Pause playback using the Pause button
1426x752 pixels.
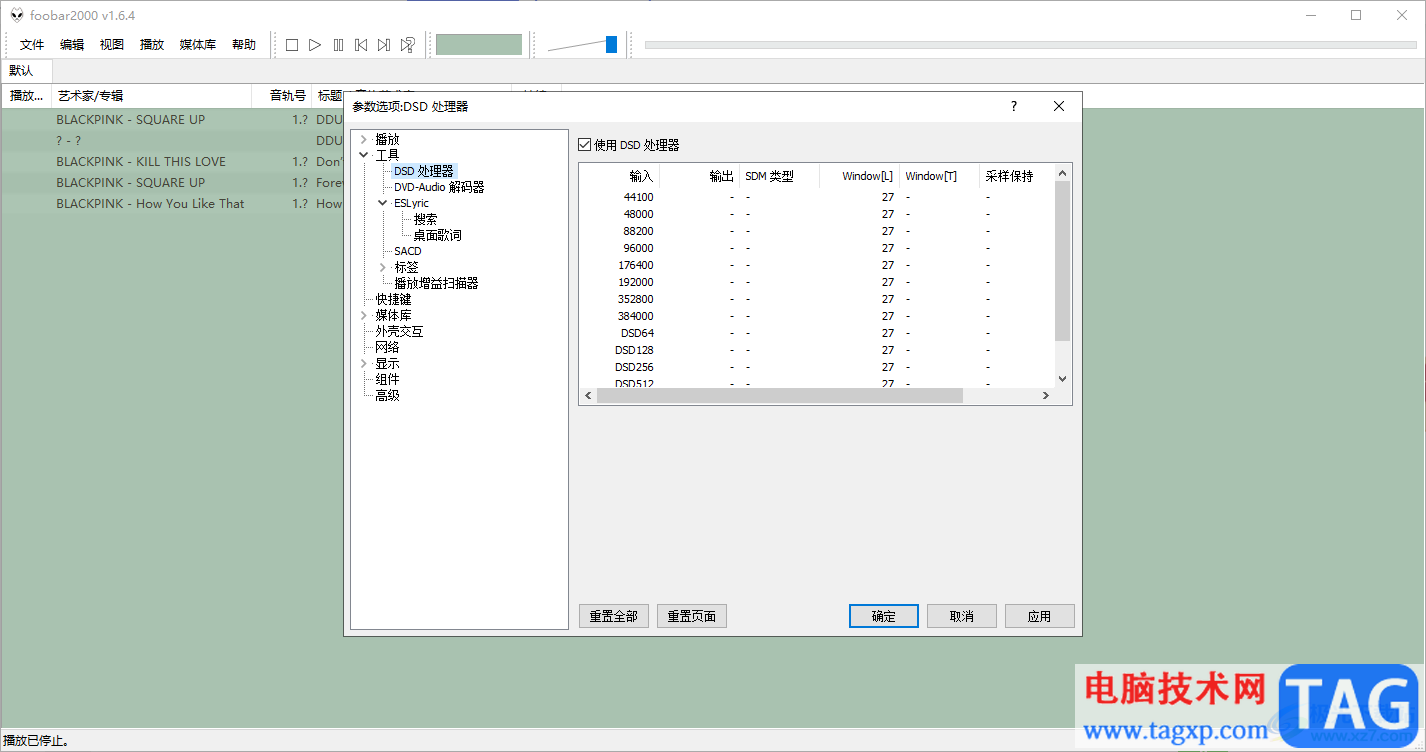[338, 45]
